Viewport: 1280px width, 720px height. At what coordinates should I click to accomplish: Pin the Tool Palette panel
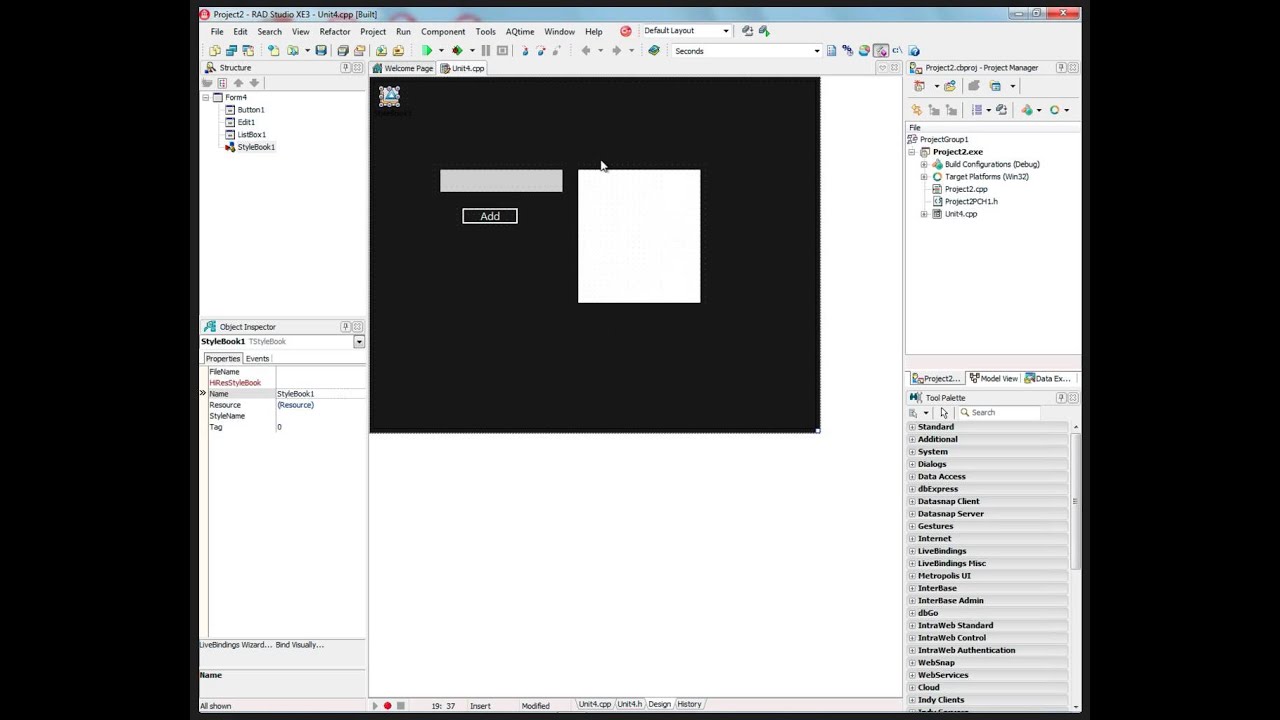[x=1062, y=398]
